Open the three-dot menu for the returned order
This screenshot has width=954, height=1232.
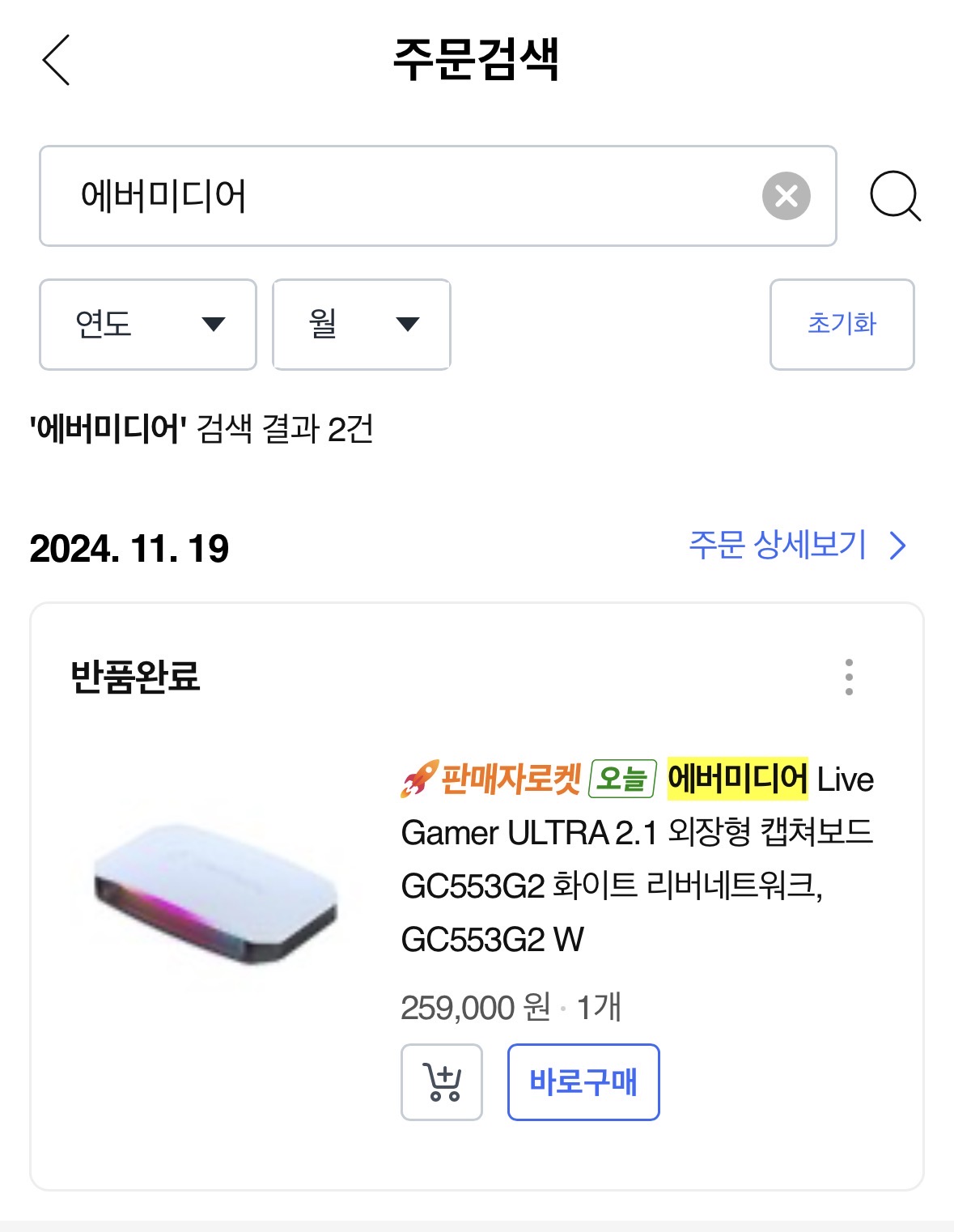[849, 677]
